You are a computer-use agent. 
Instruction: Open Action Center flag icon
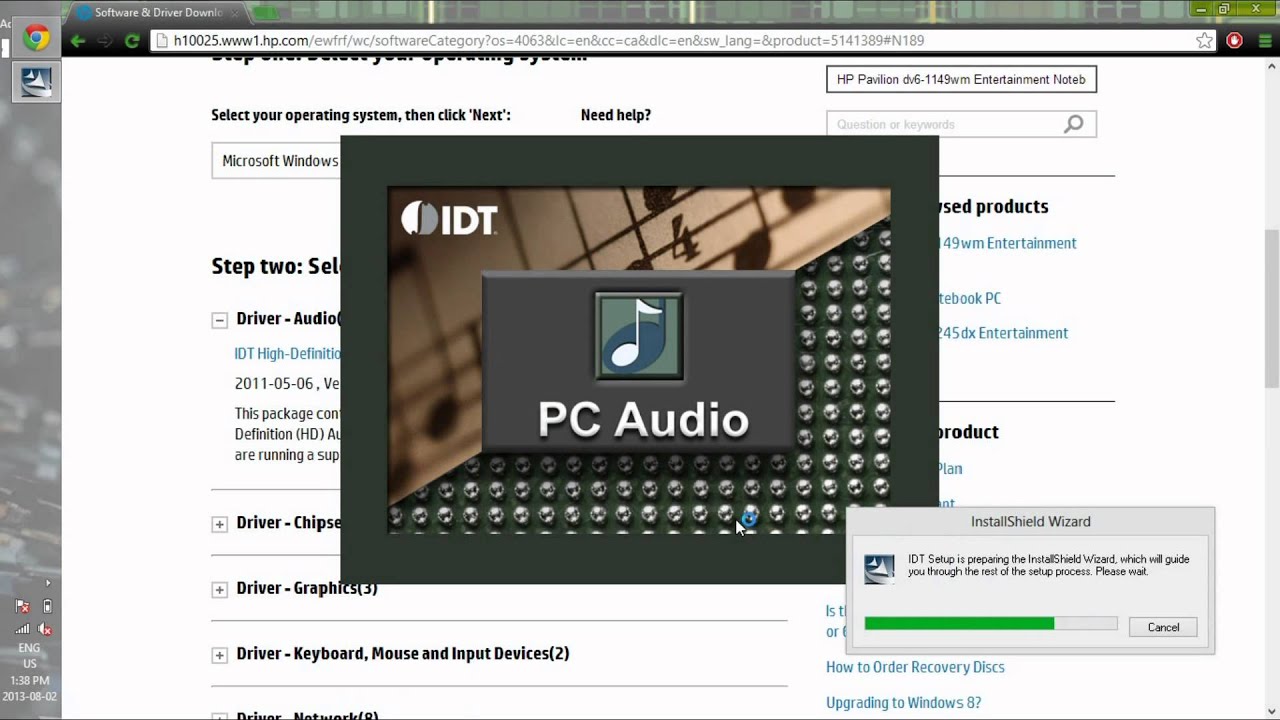click(x=22, y=606)
